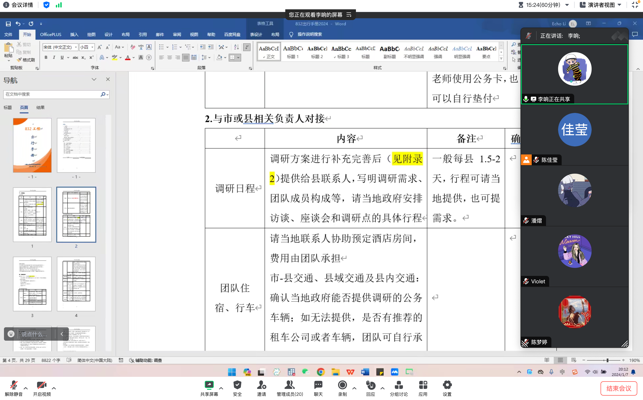The width and height of the screenshot is (643, 400).
Task: Click the 共享屏幕 share screen icon
Action: coord(209,385)
